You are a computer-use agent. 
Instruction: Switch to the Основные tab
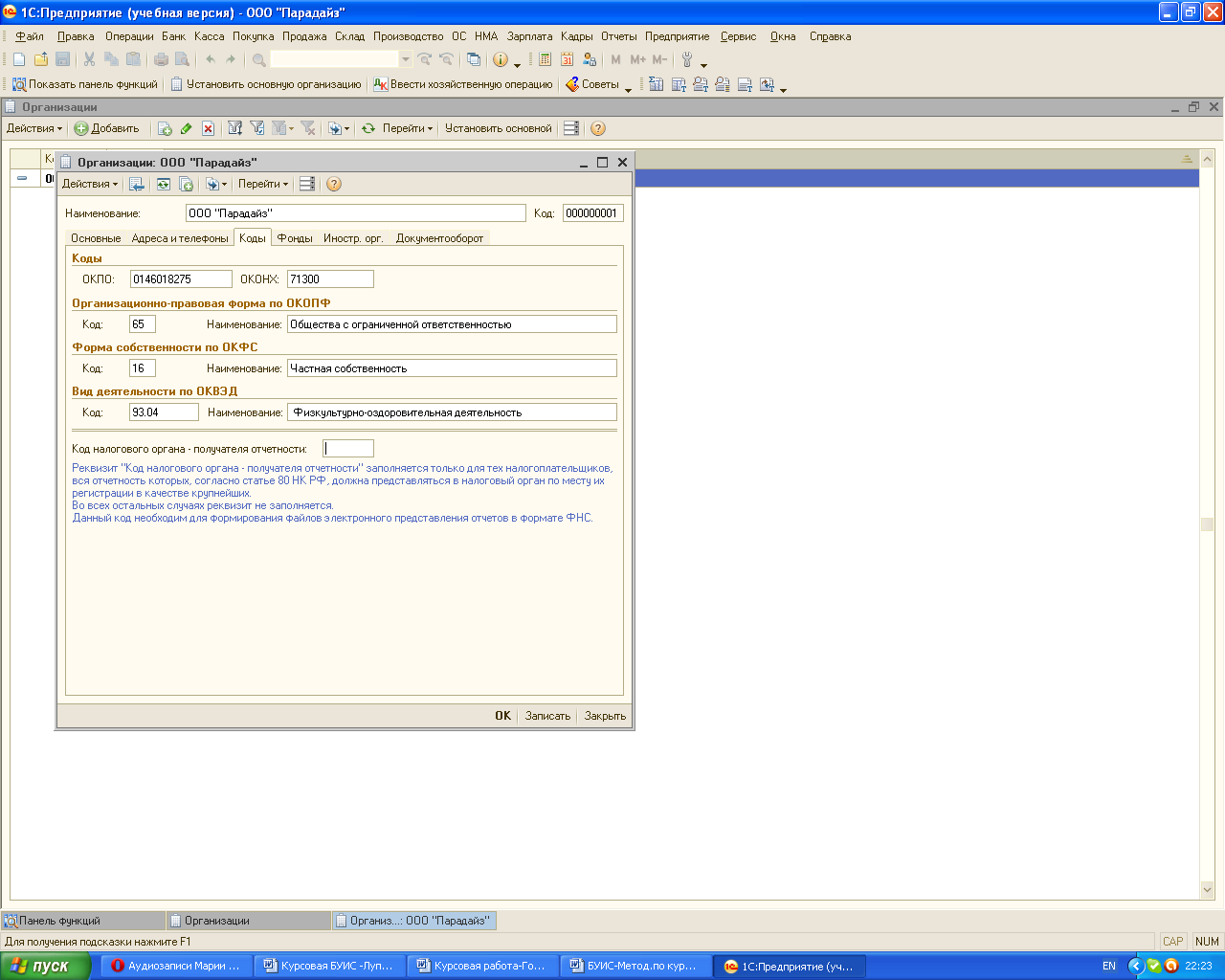click(x=96, y=238)
